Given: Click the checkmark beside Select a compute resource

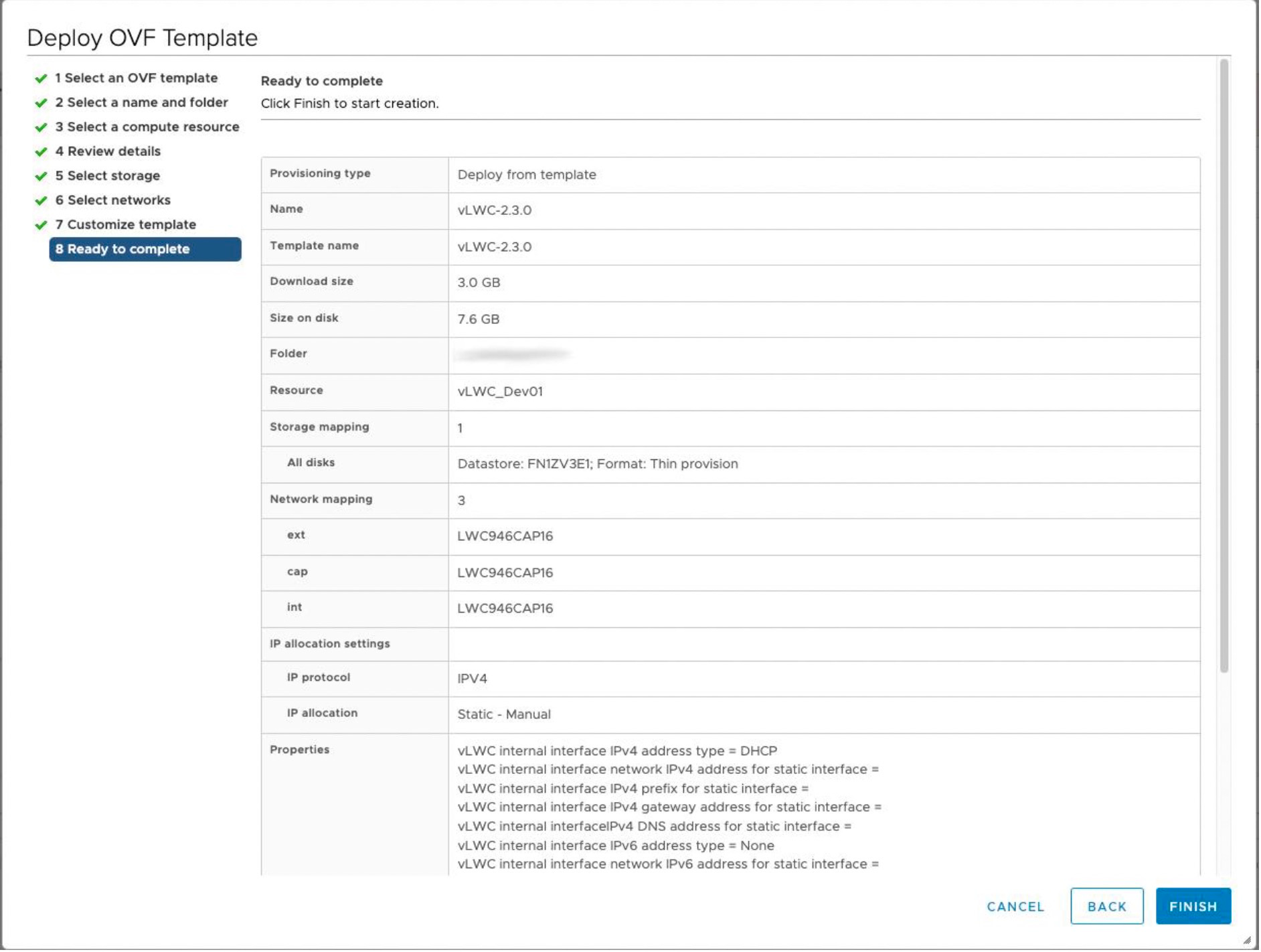Looking at the screenshot, I should point(39,127).
